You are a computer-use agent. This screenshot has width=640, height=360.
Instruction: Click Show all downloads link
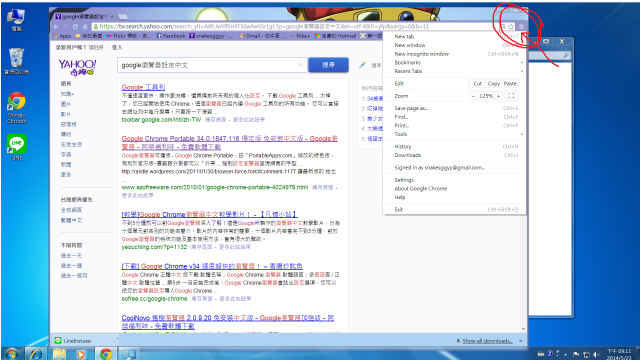(x=487, y=341)
